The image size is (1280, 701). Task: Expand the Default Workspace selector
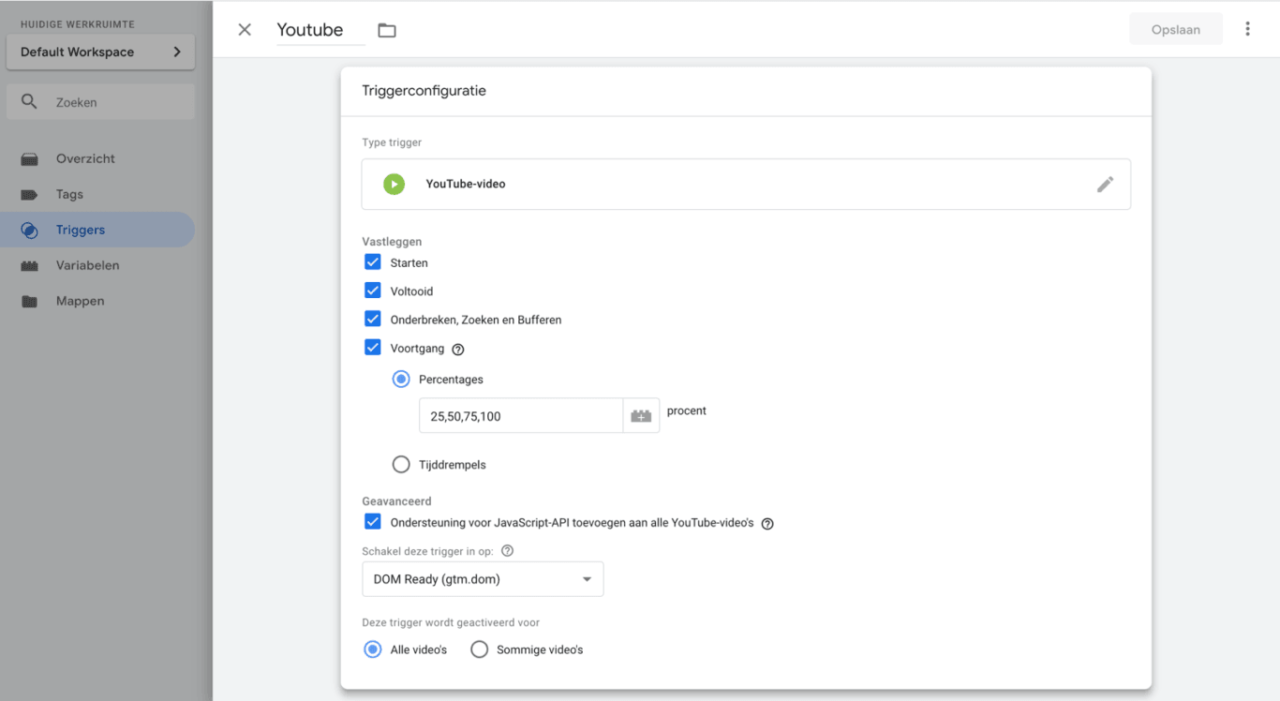[x=100, y=51]
